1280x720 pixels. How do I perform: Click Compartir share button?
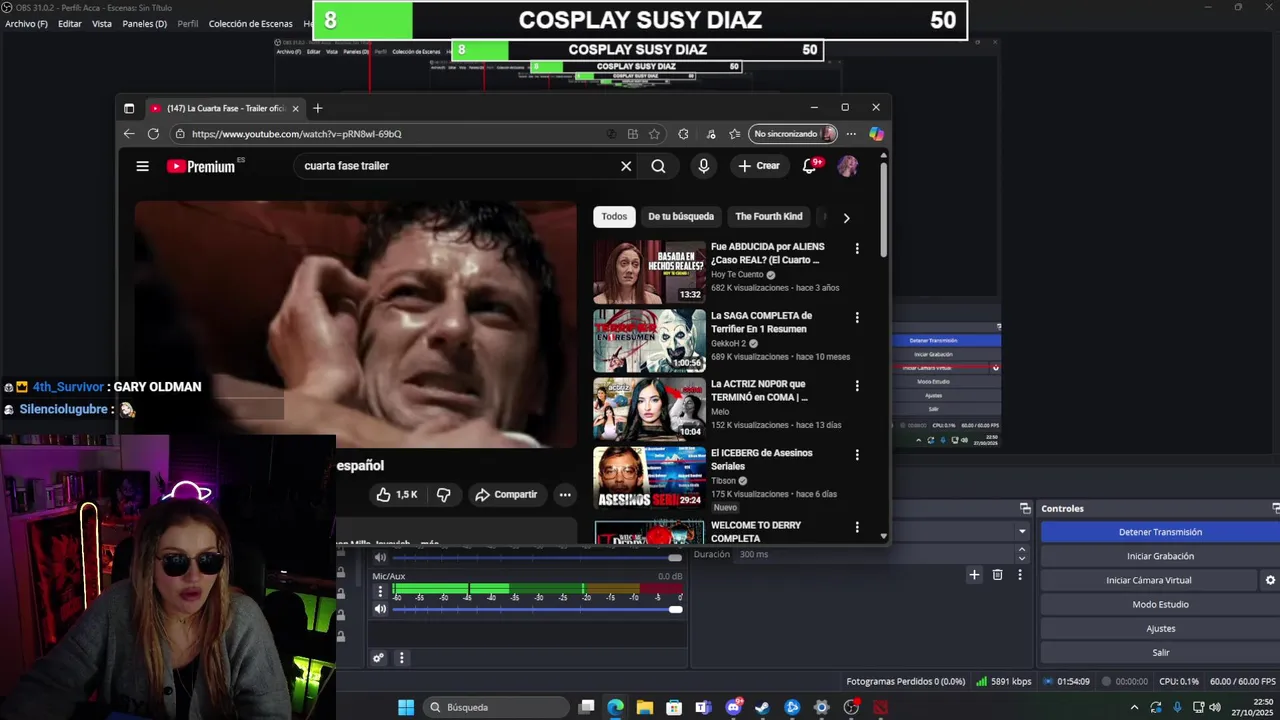[x=506, y=495]
